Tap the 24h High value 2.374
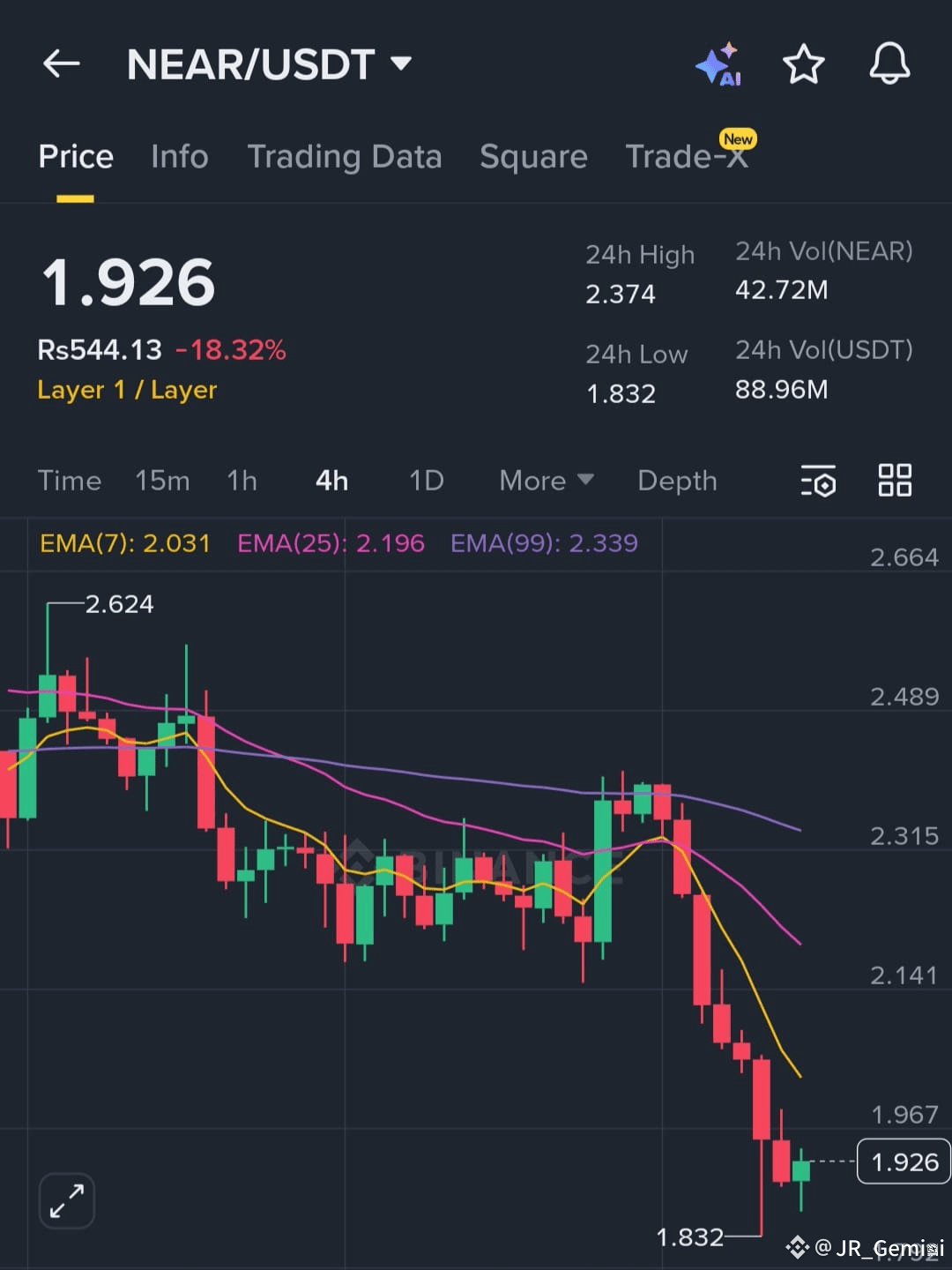 621,294
